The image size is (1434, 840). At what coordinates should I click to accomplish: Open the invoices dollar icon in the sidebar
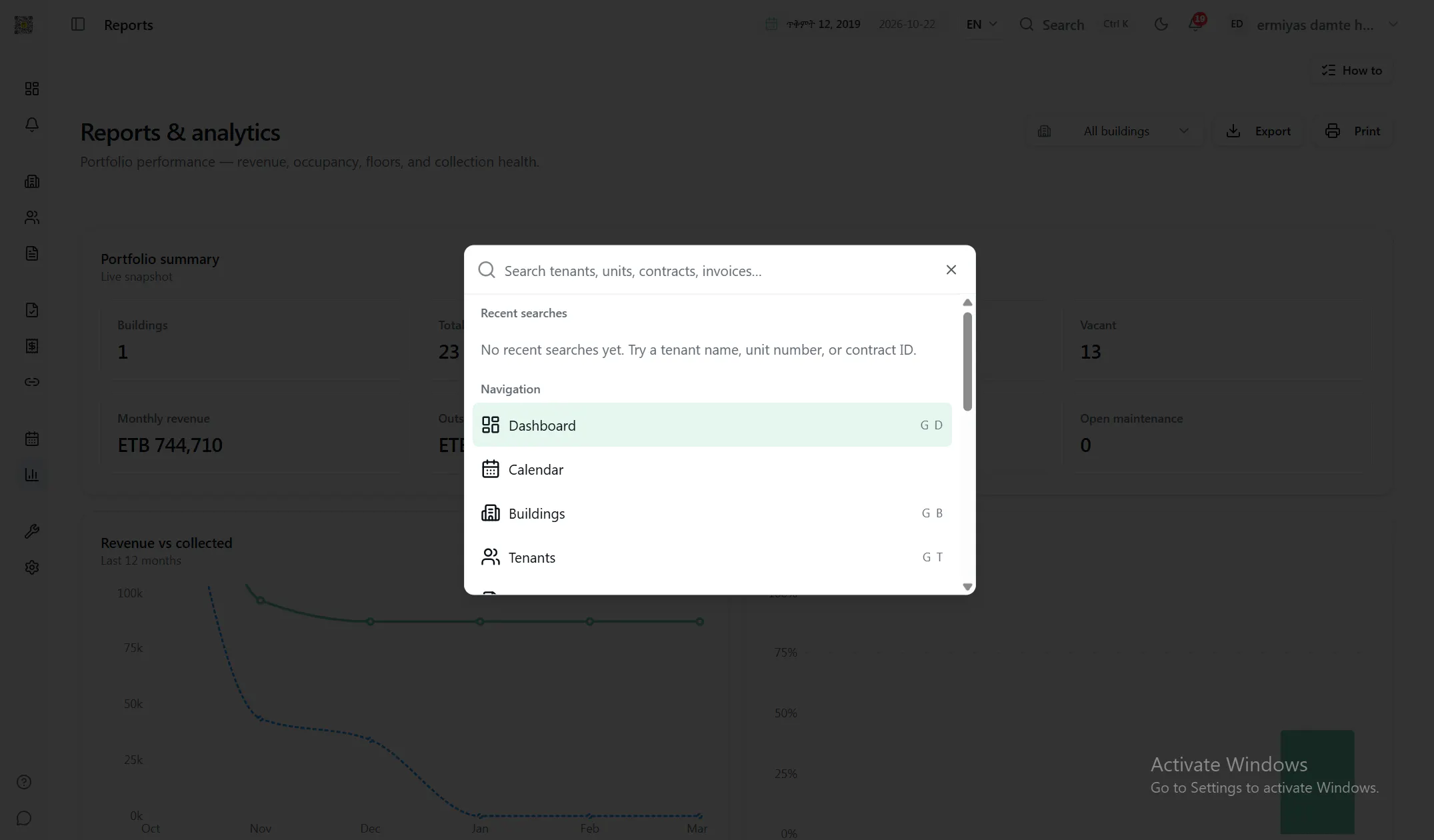[32, 346]
